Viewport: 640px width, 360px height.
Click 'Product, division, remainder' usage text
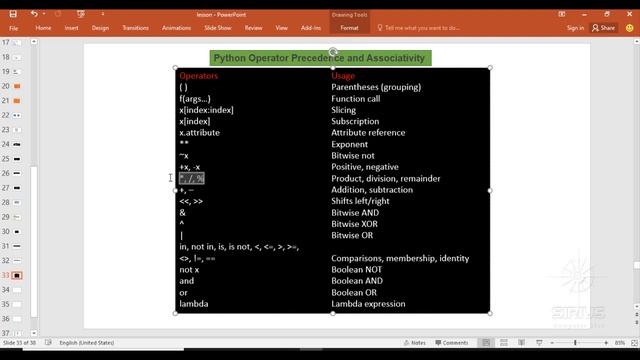pos(386,179)
